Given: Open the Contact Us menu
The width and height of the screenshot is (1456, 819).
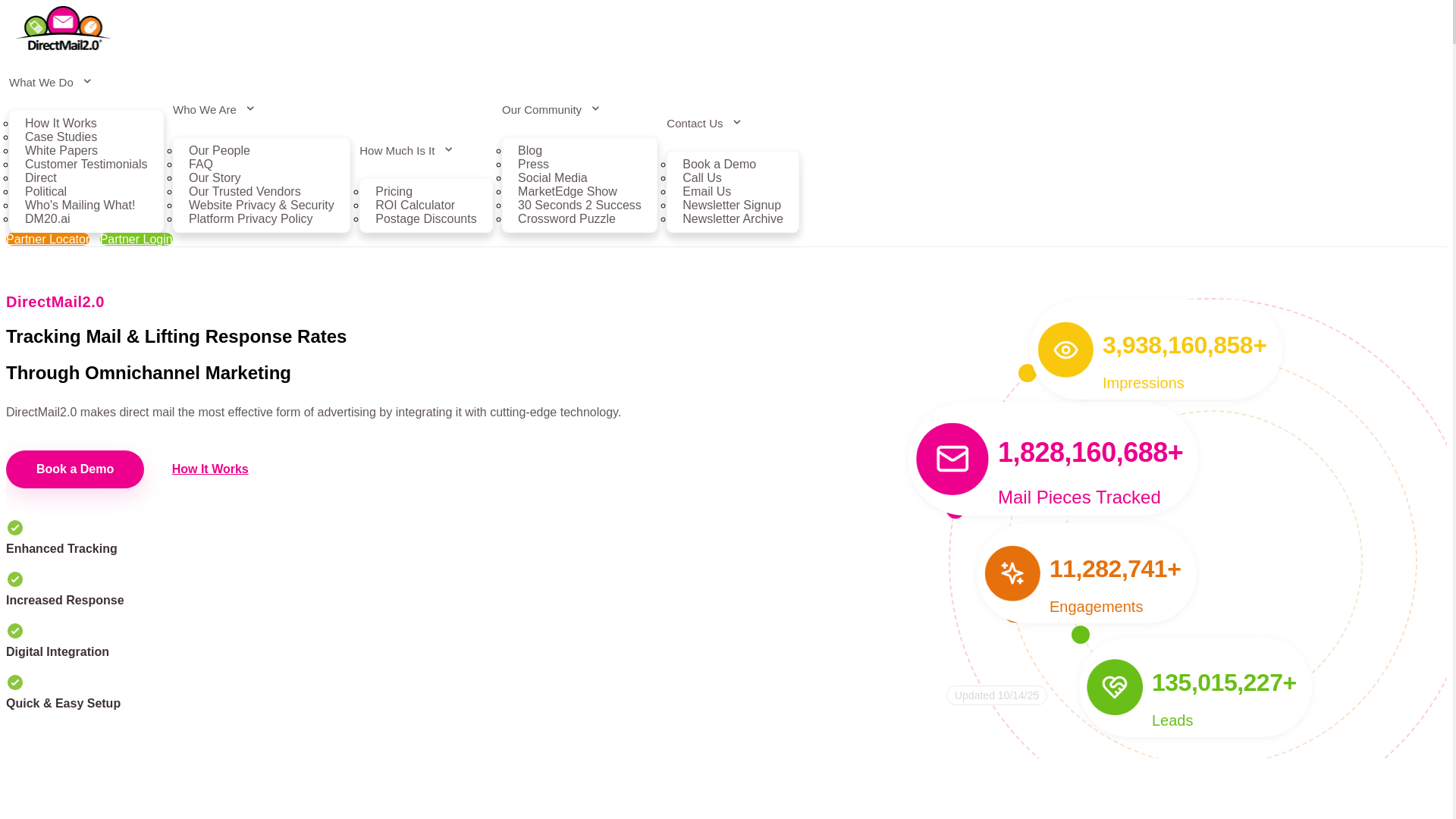Looking at the screenshot, I should 695,123.
